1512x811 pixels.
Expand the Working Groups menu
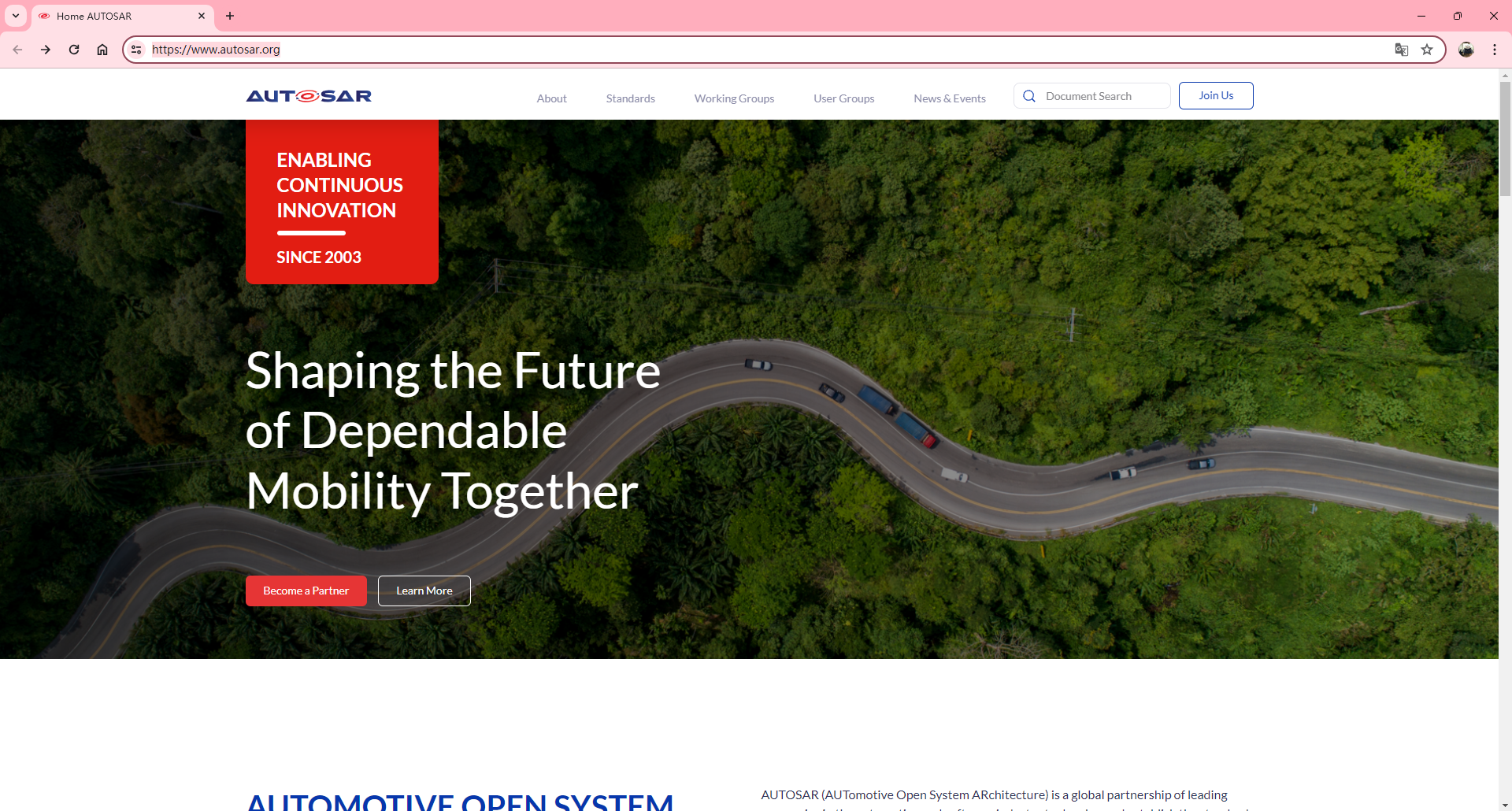pyautogui.click(x=734, y=98)
